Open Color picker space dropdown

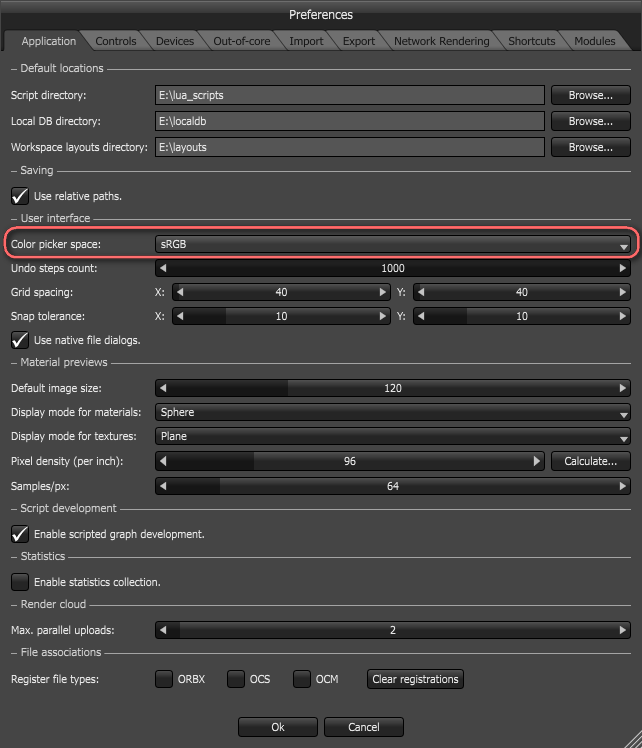[393, 244]
